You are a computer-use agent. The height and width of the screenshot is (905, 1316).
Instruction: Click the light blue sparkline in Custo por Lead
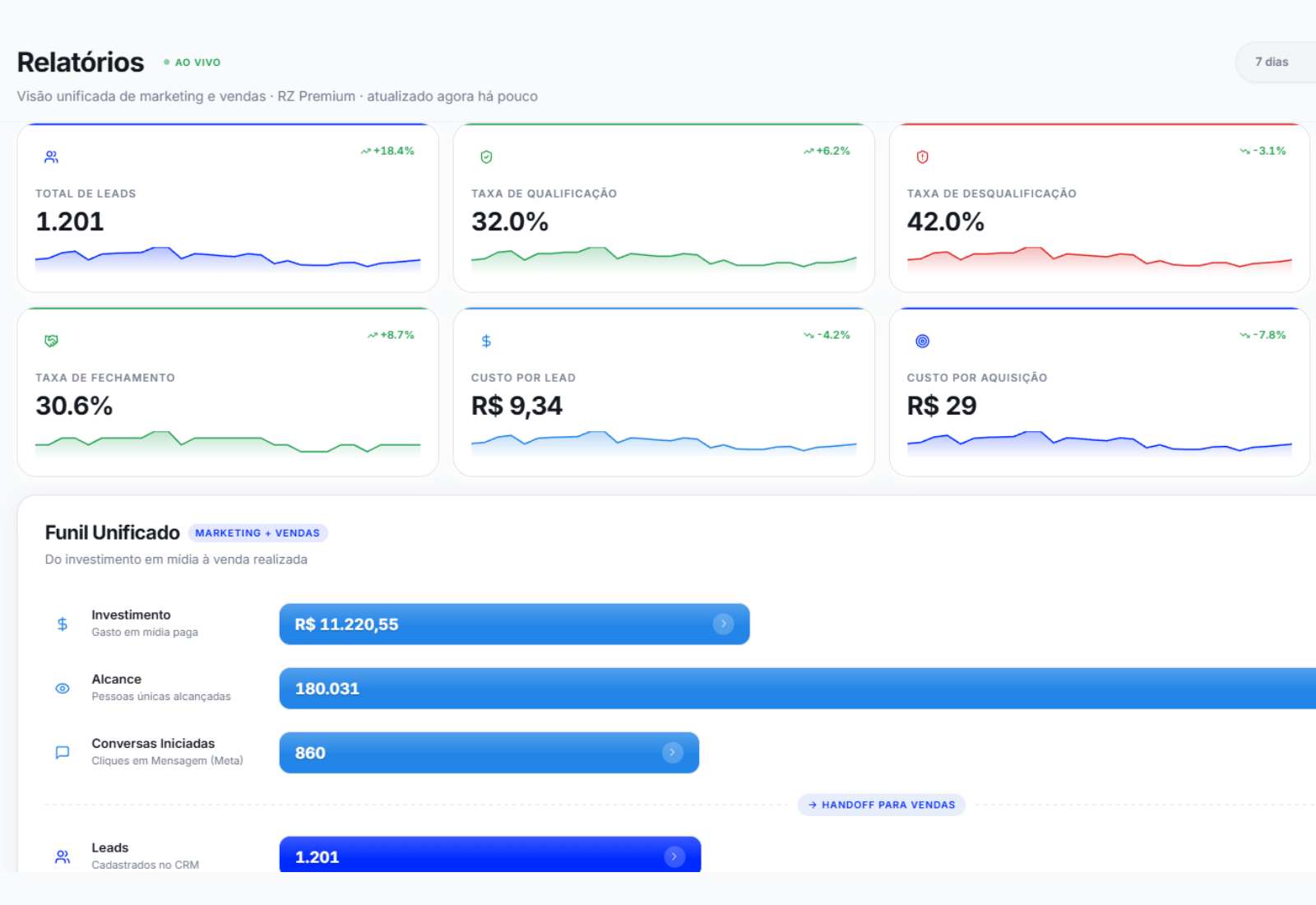[664, 443]
